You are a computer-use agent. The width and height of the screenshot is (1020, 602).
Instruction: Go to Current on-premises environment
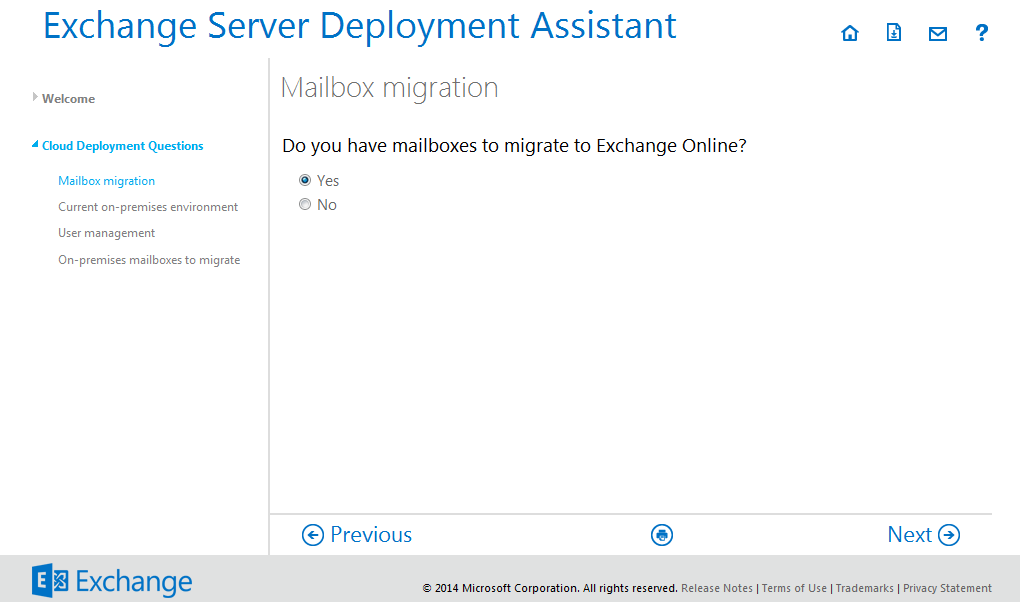click(148, 207)
